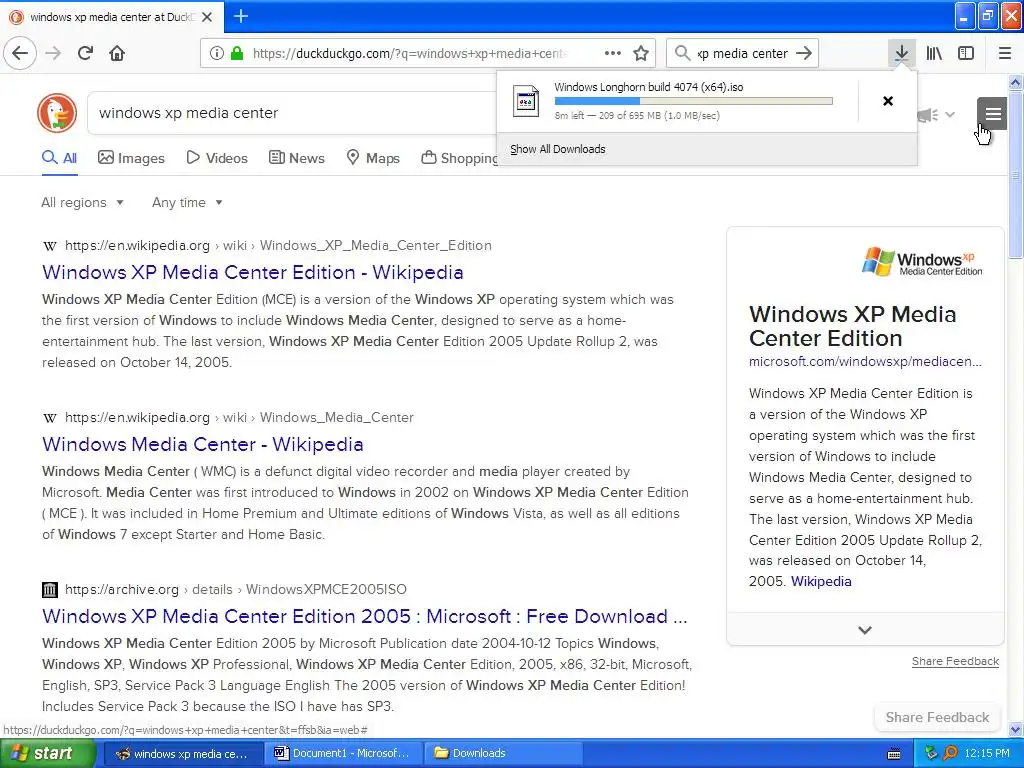Open the Firefox home page
The image size is (1024, 768).
[x=117, y=53]
